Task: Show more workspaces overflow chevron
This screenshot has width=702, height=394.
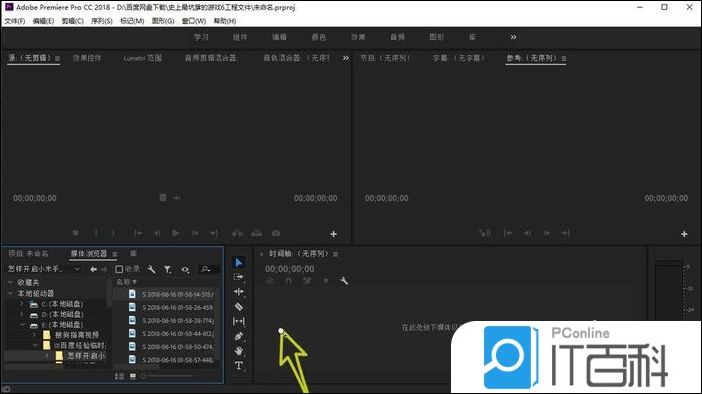Action: (514, 37)
